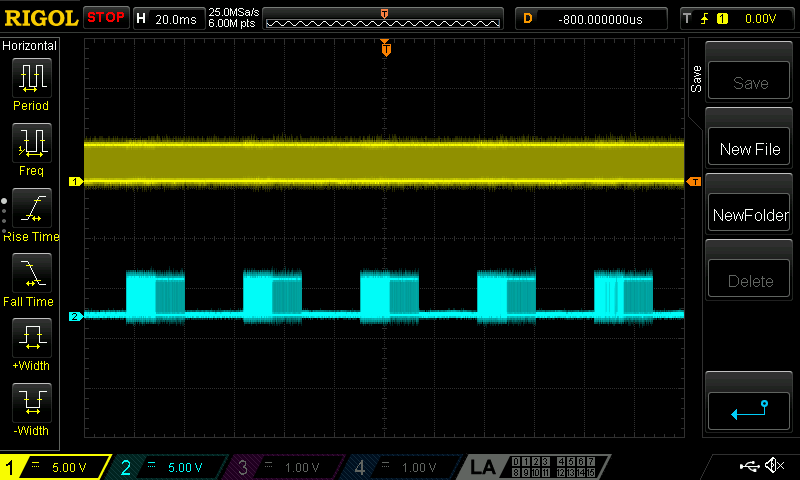Viewport: 800px width, 480px height.
Task: Click the orange trigger position marker
Action: [386, 48]
